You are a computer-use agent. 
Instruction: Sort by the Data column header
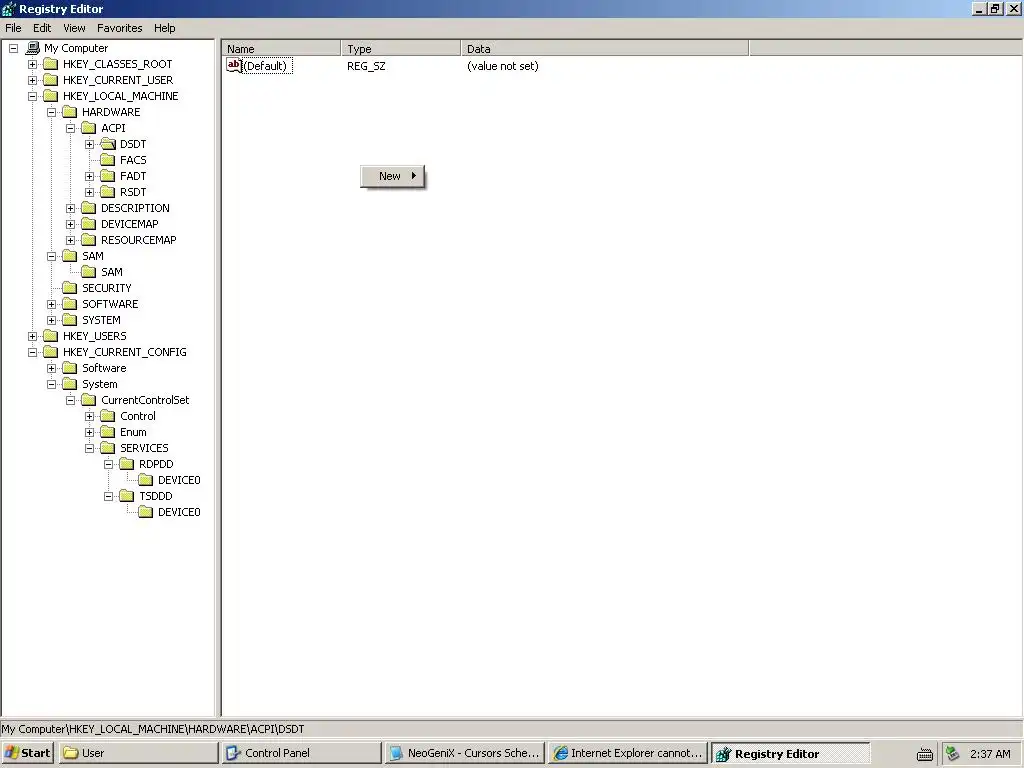click(x=605, y=48)
